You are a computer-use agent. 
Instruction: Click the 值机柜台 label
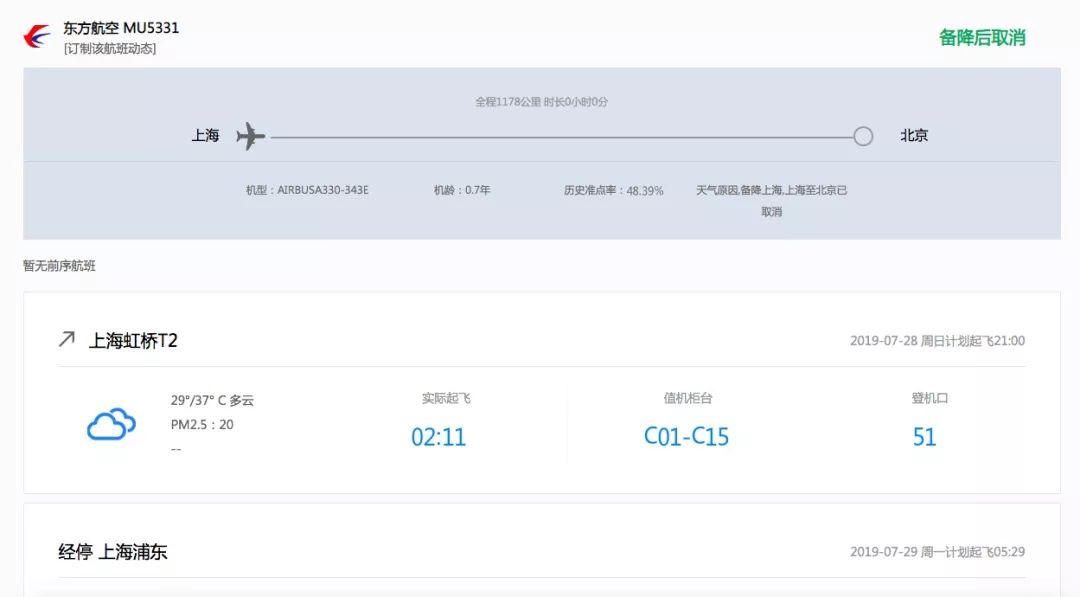pyautogui.click(x=687, y=398)
